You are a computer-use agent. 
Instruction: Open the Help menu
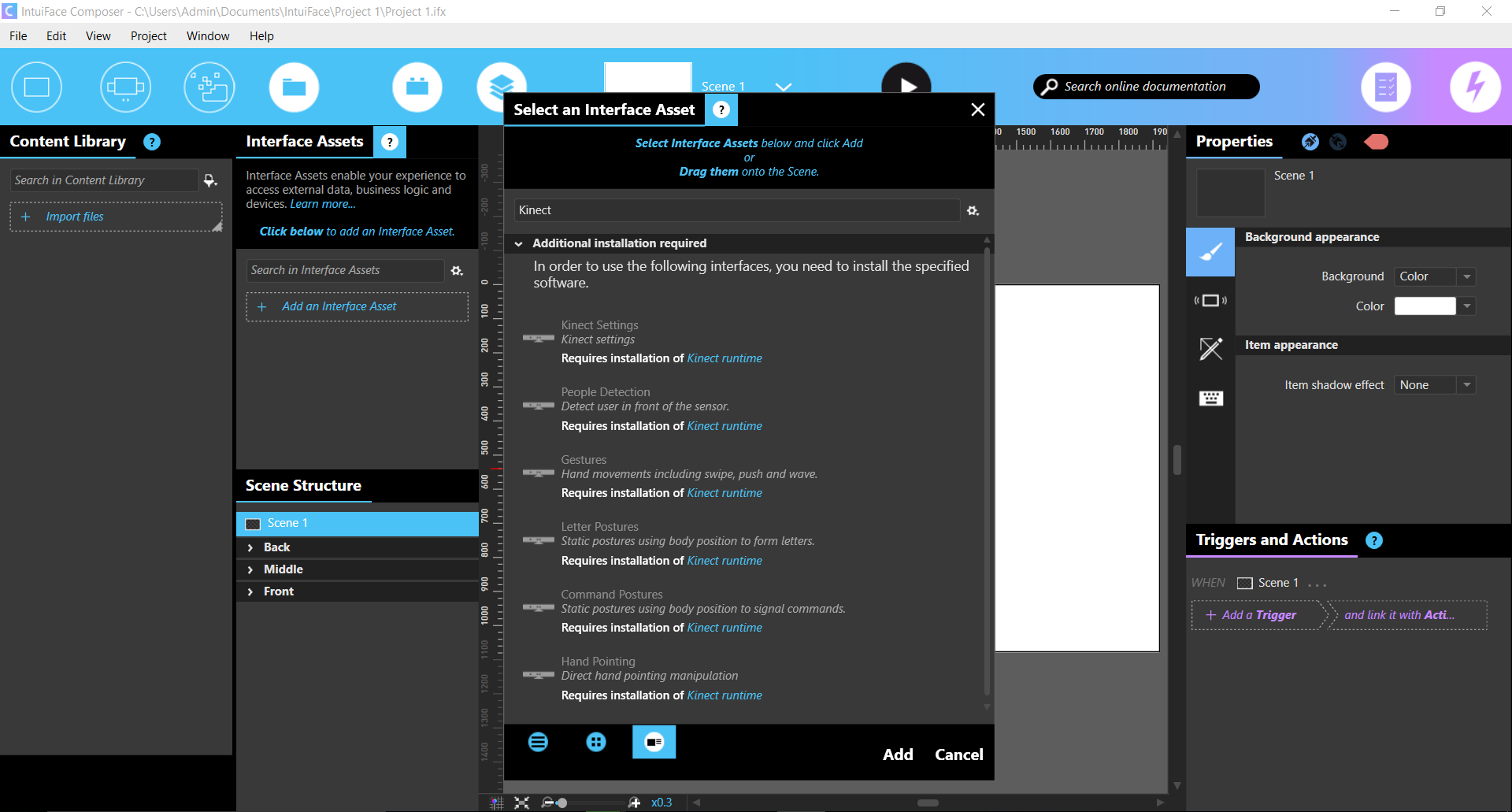pyautogui.click(x=261, y=36)
